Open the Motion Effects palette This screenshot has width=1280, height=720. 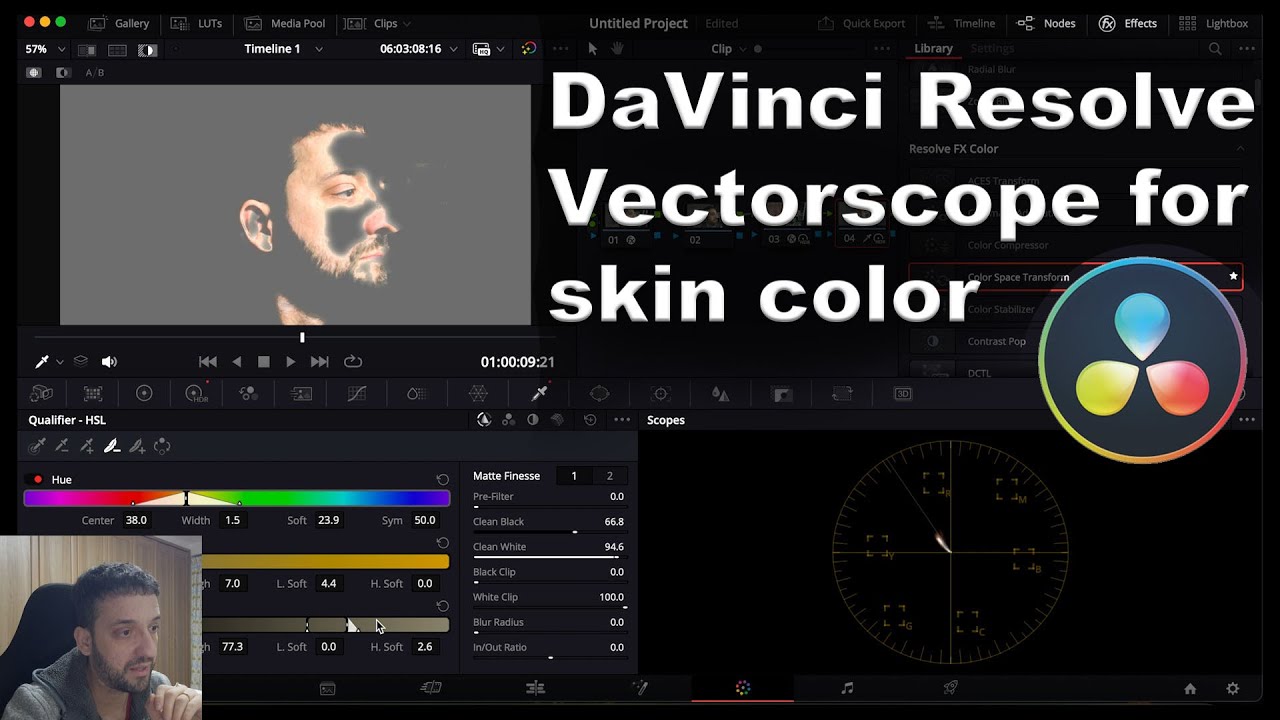pyautogui.click(x=301, y=394)
